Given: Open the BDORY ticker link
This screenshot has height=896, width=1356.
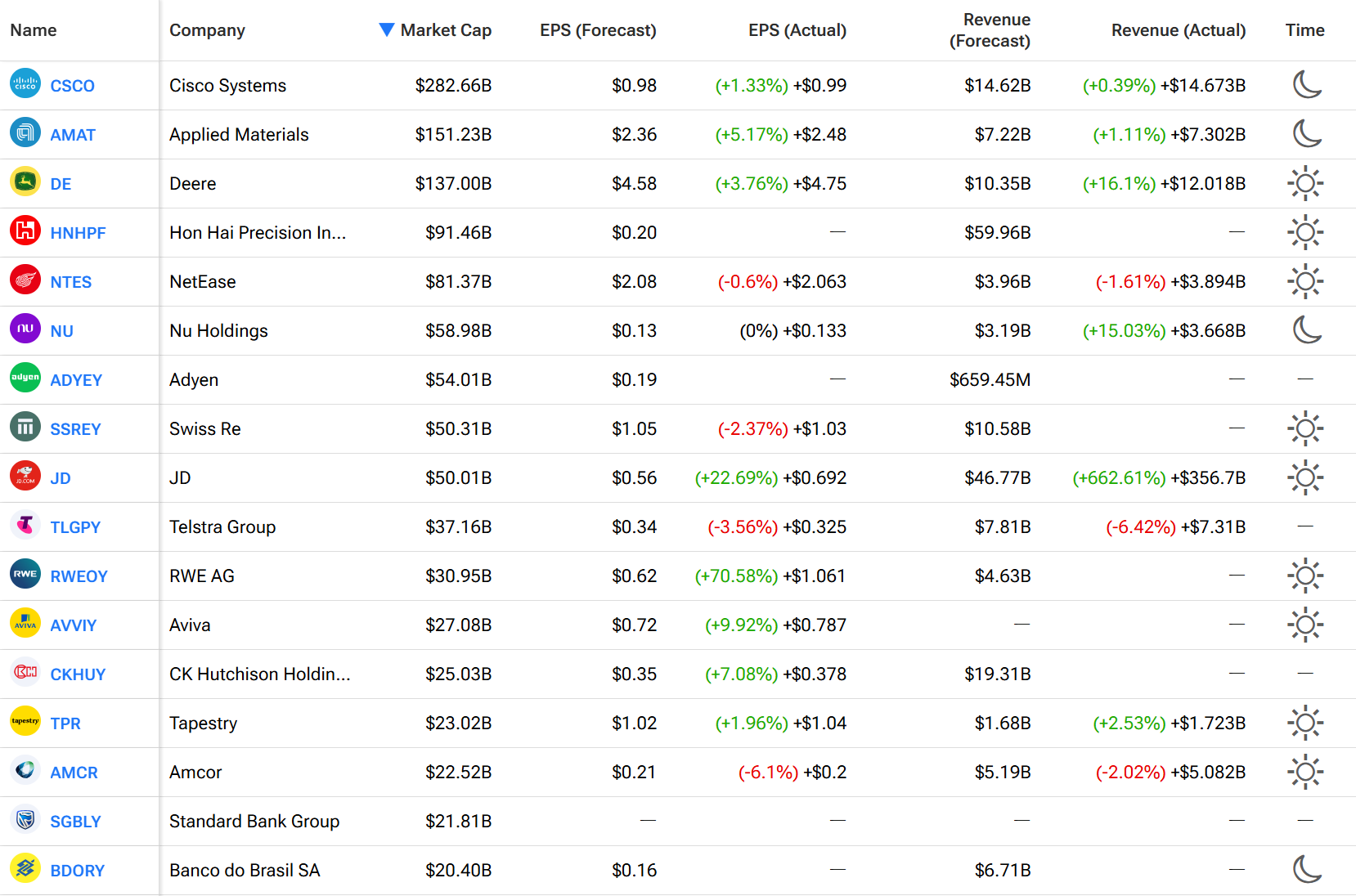Looking at the screenshot, I should coord(77,871).
